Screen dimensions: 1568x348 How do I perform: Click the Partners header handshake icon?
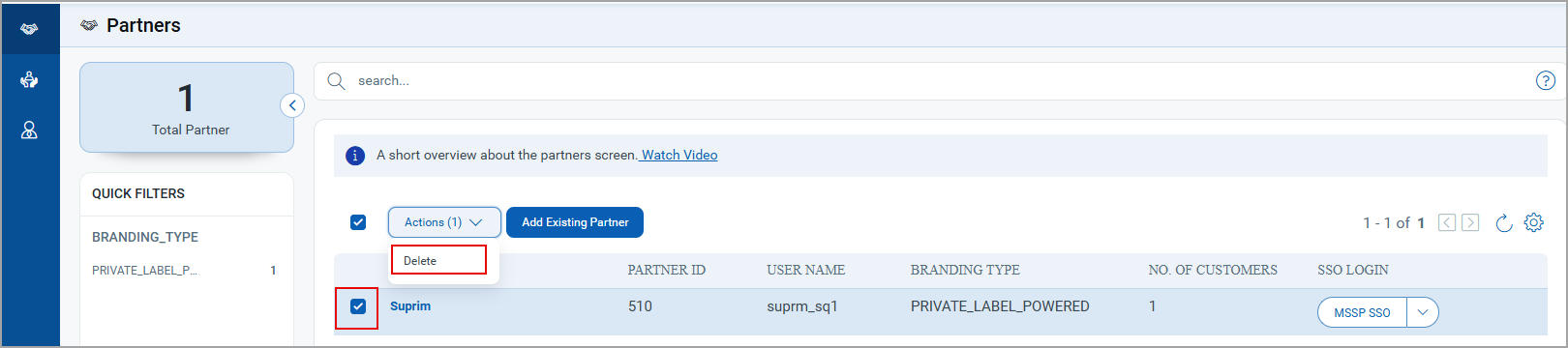coord(89,25)
